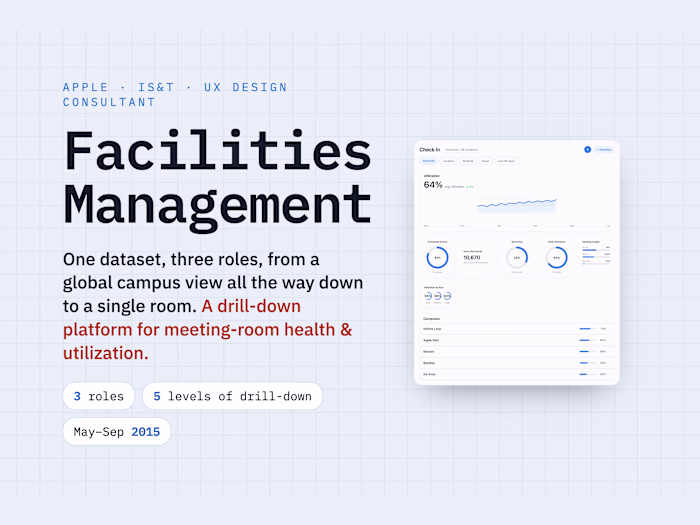
Task: Select the Americas filter pill
Action: [x=429, y=161]
